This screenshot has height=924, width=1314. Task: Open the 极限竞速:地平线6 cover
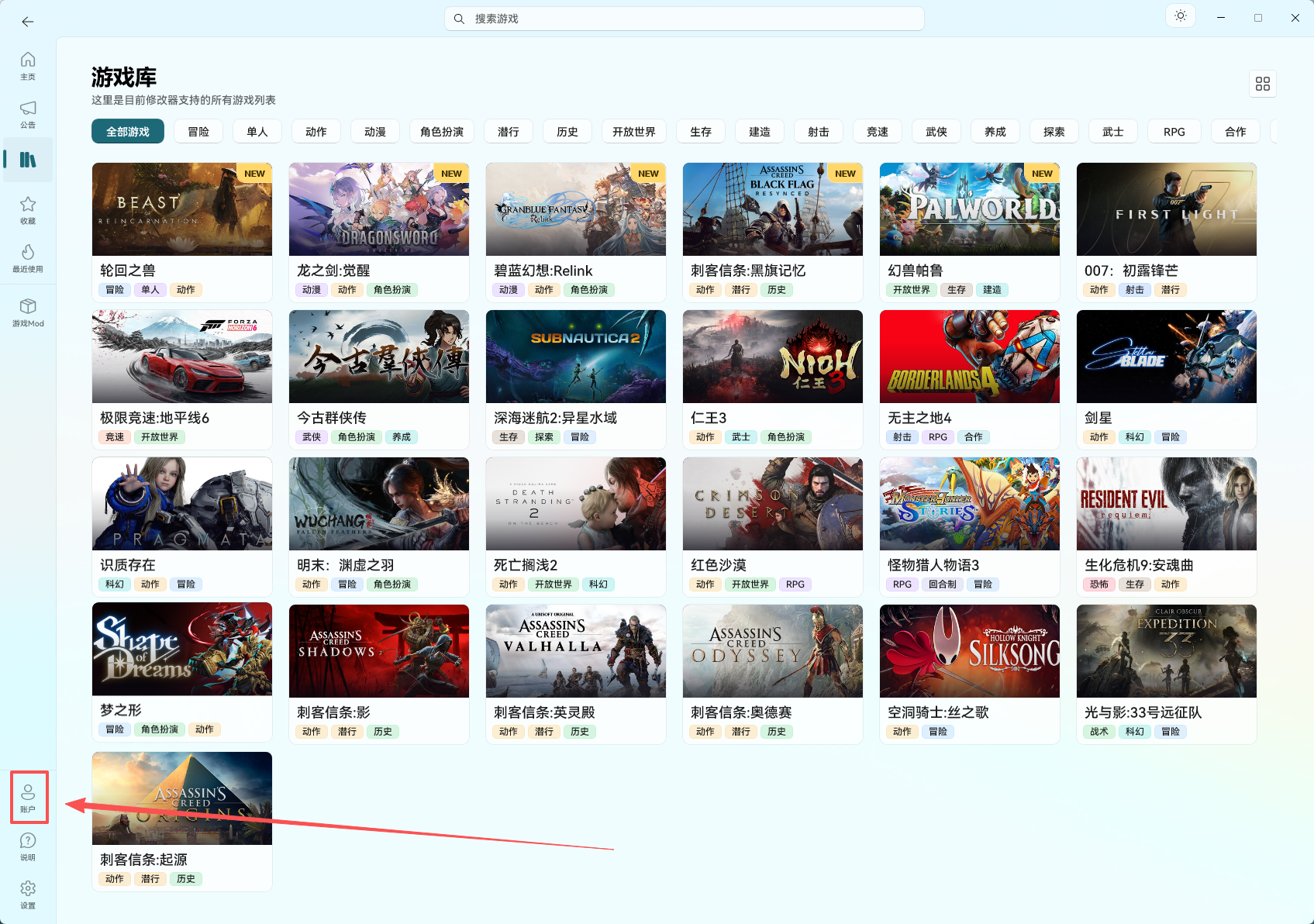point(182,357)
